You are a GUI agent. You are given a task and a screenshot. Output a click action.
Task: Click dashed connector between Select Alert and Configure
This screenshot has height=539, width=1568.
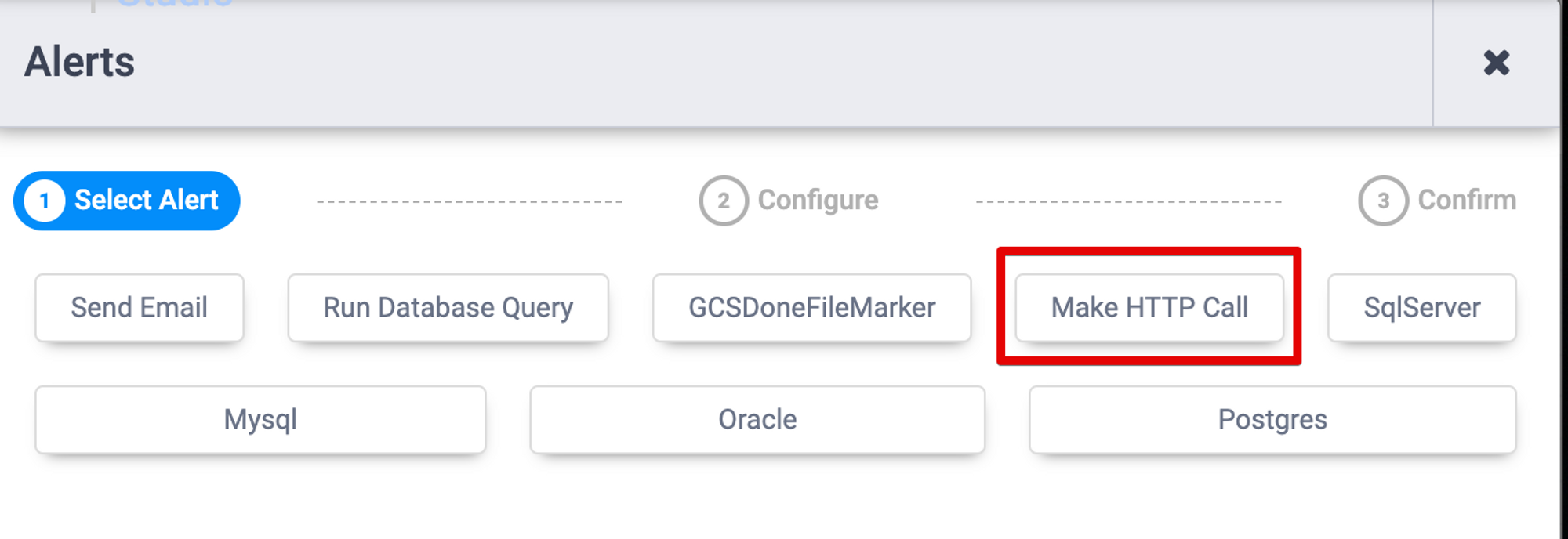[x=469, y=202]
